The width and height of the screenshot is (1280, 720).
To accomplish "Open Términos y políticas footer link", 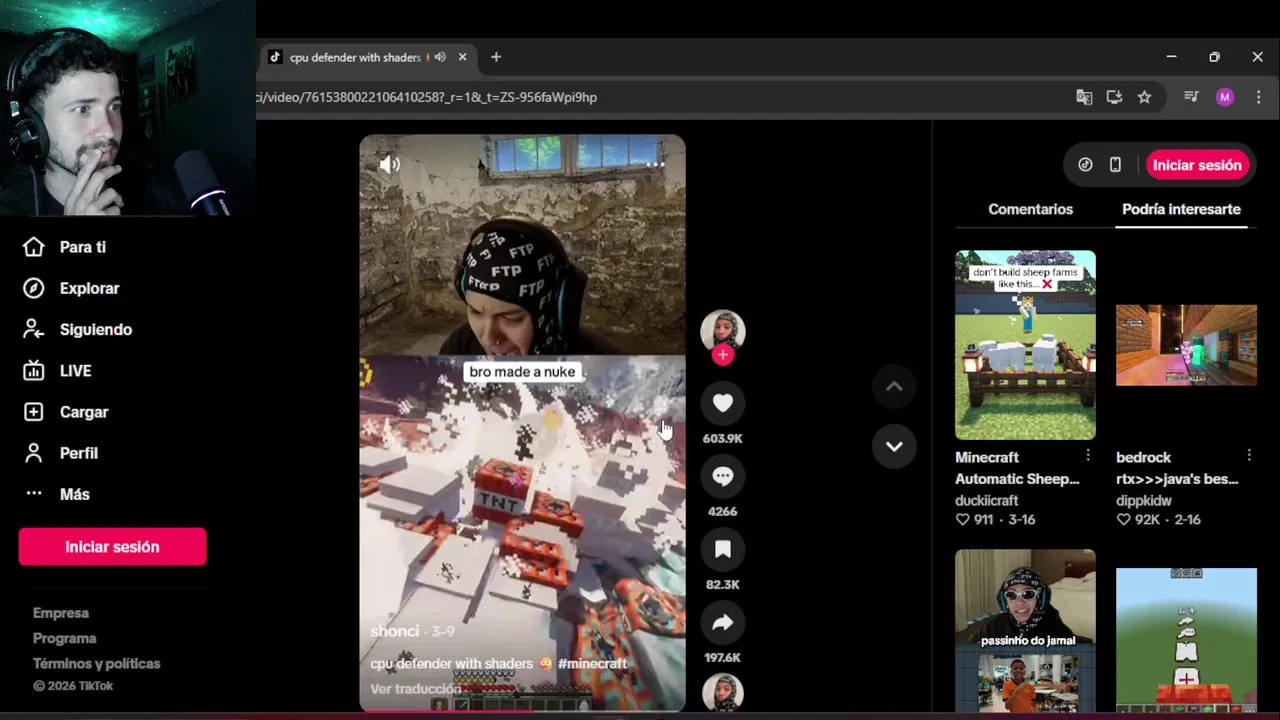I will click(x=96, y=663).
